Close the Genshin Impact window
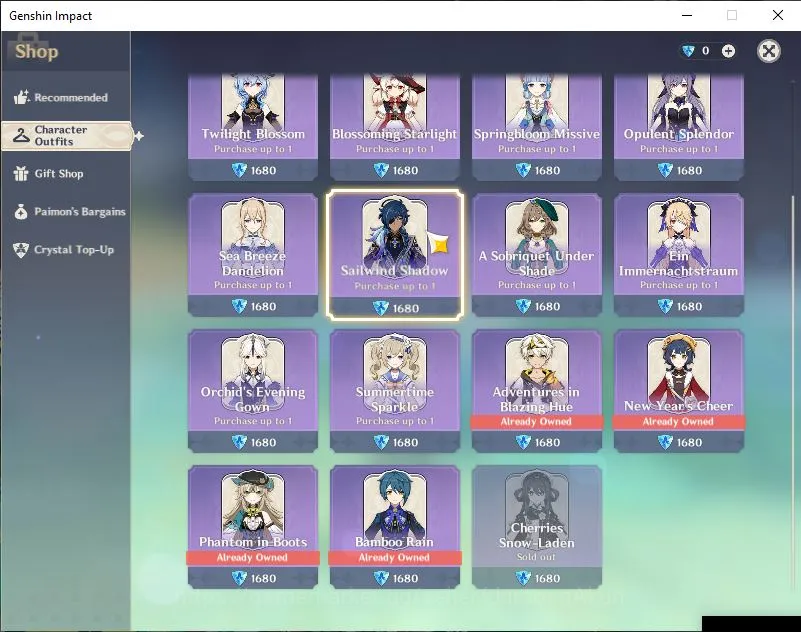Image resolution: width=801 pixels, height=632 pixels. 778,15
